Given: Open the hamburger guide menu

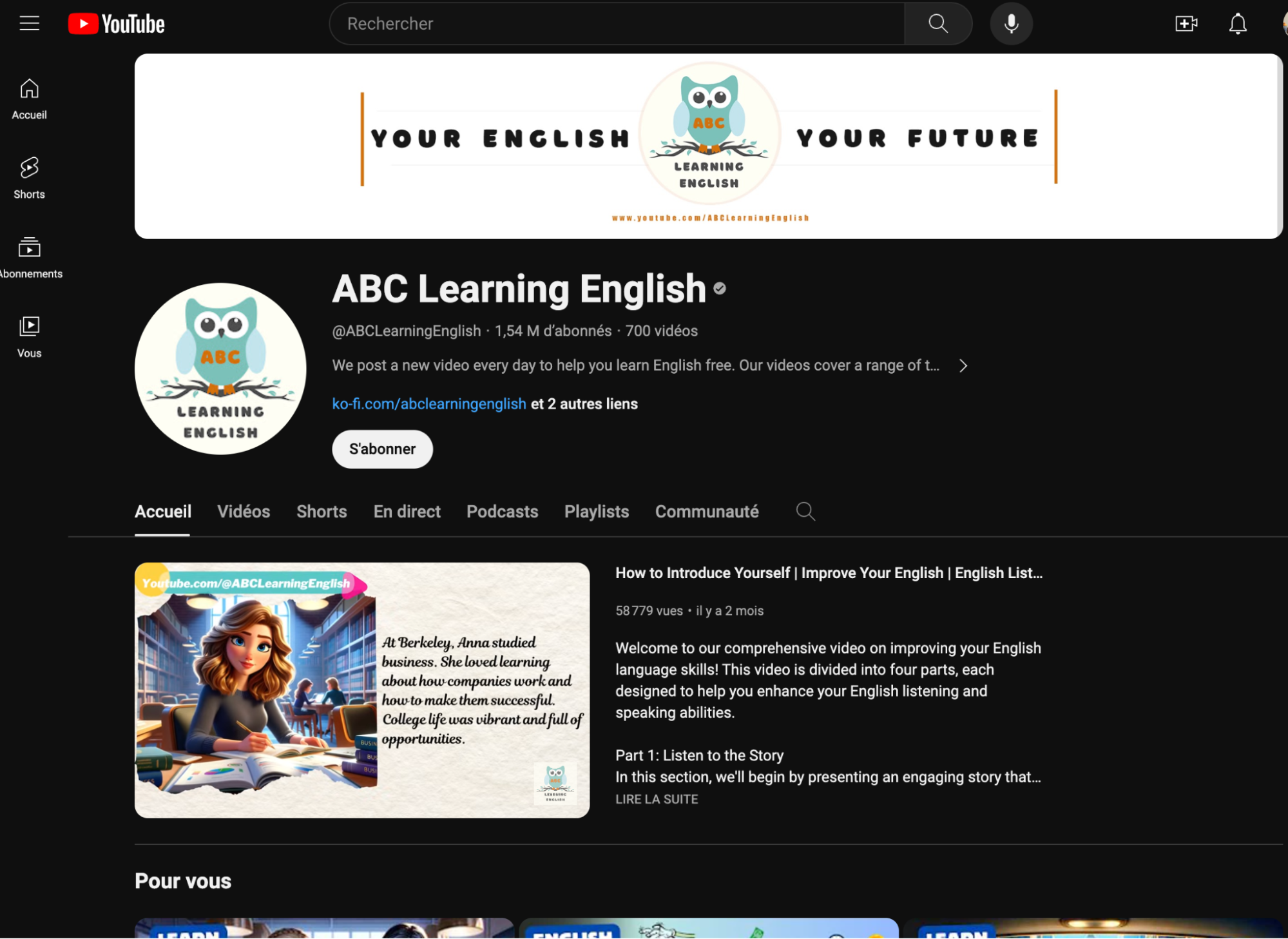Looking at the screenshot, I should (x=29, y=24).
